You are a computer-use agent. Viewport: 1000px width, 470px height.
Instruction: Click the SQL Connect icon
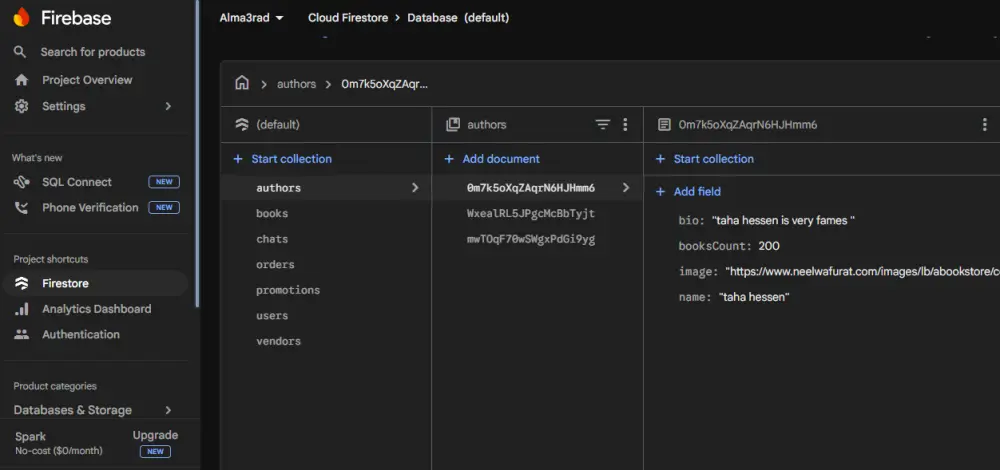21,182
